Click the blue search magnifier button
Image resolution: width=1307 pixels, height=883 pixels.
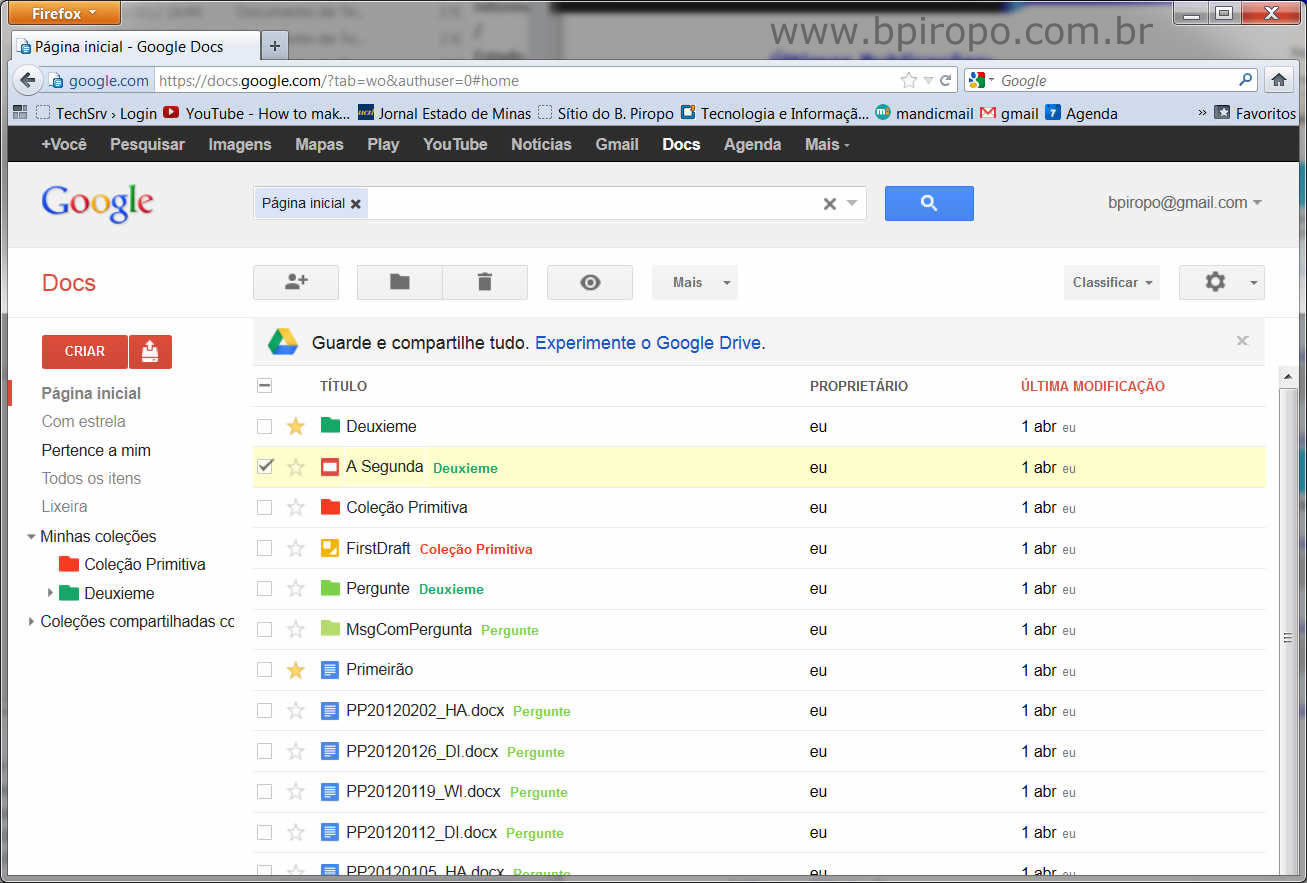point(929,203)
